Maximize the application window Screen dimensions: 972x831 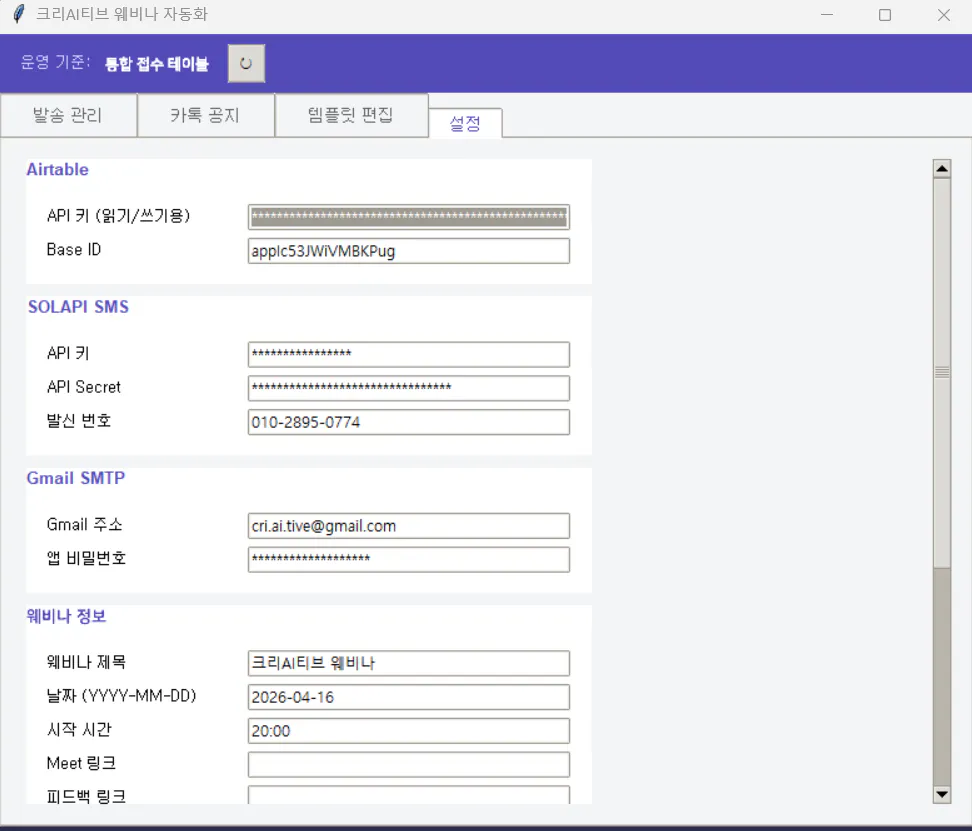(885, 14)
